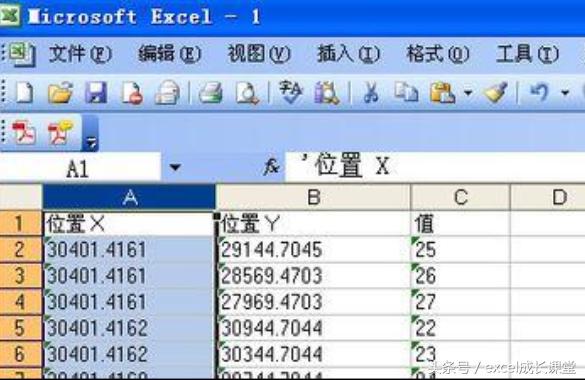This screenshot has width=585, height=380.
Task: Click cell C5 with value 22
Action: click(460, 329)
